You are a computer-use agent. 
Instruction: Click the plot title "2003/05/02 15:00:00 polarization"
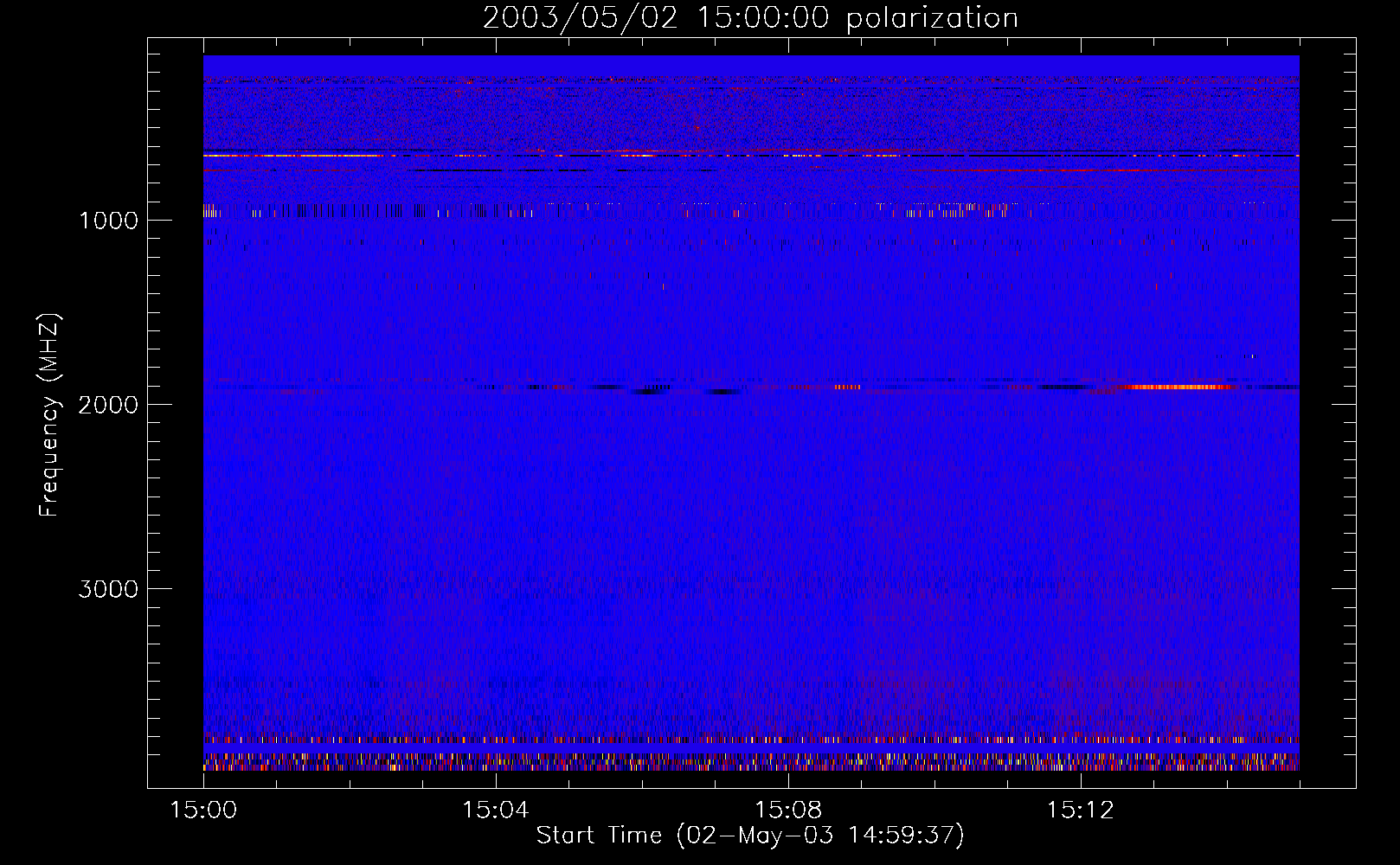(750, 18)
